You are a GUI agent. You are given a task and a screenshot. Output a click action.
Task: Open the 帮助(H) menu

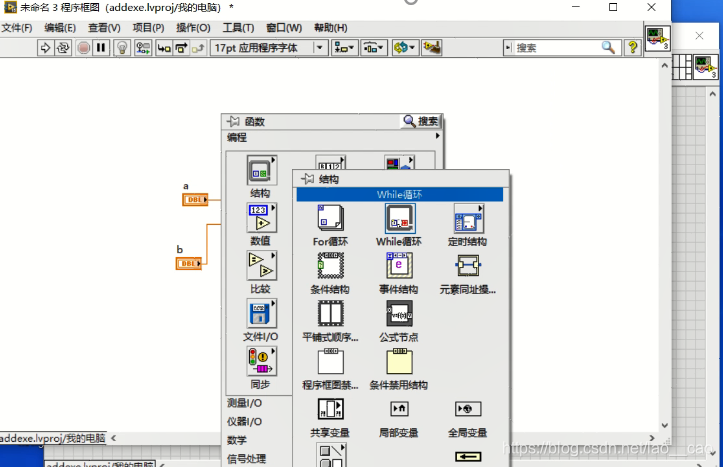[x=331, y=28]
